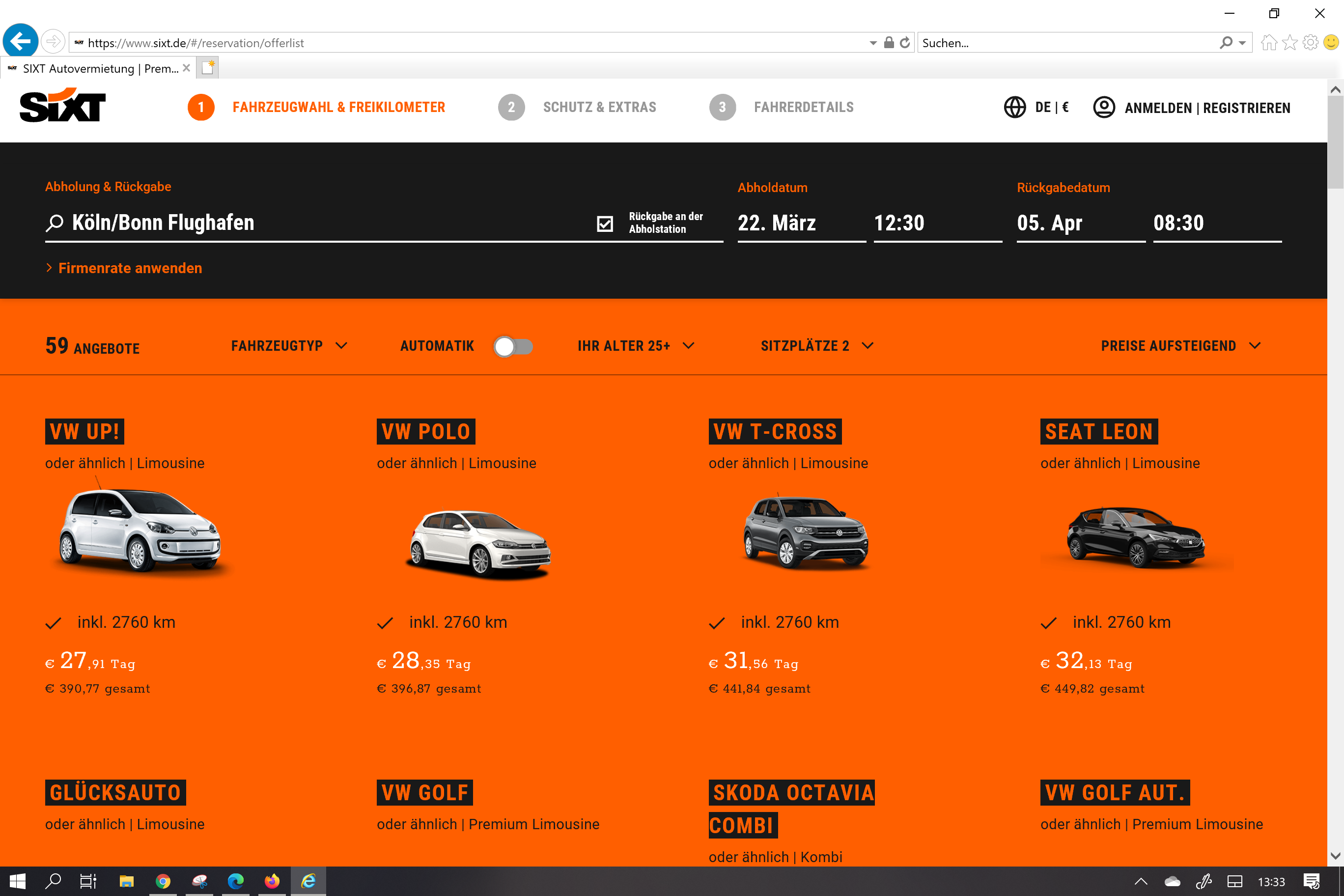
Task: Click the globe language icon
Action: tap(1015, 108)
